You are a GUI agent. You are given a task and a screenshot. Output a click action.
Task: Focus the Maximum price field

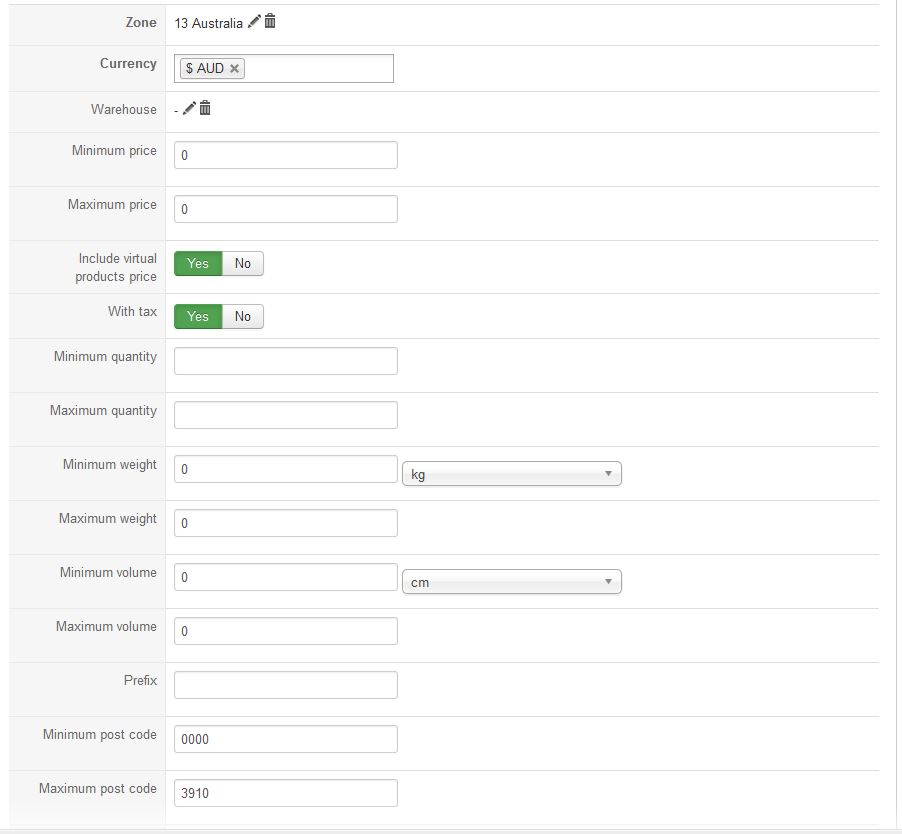(285, 209)
